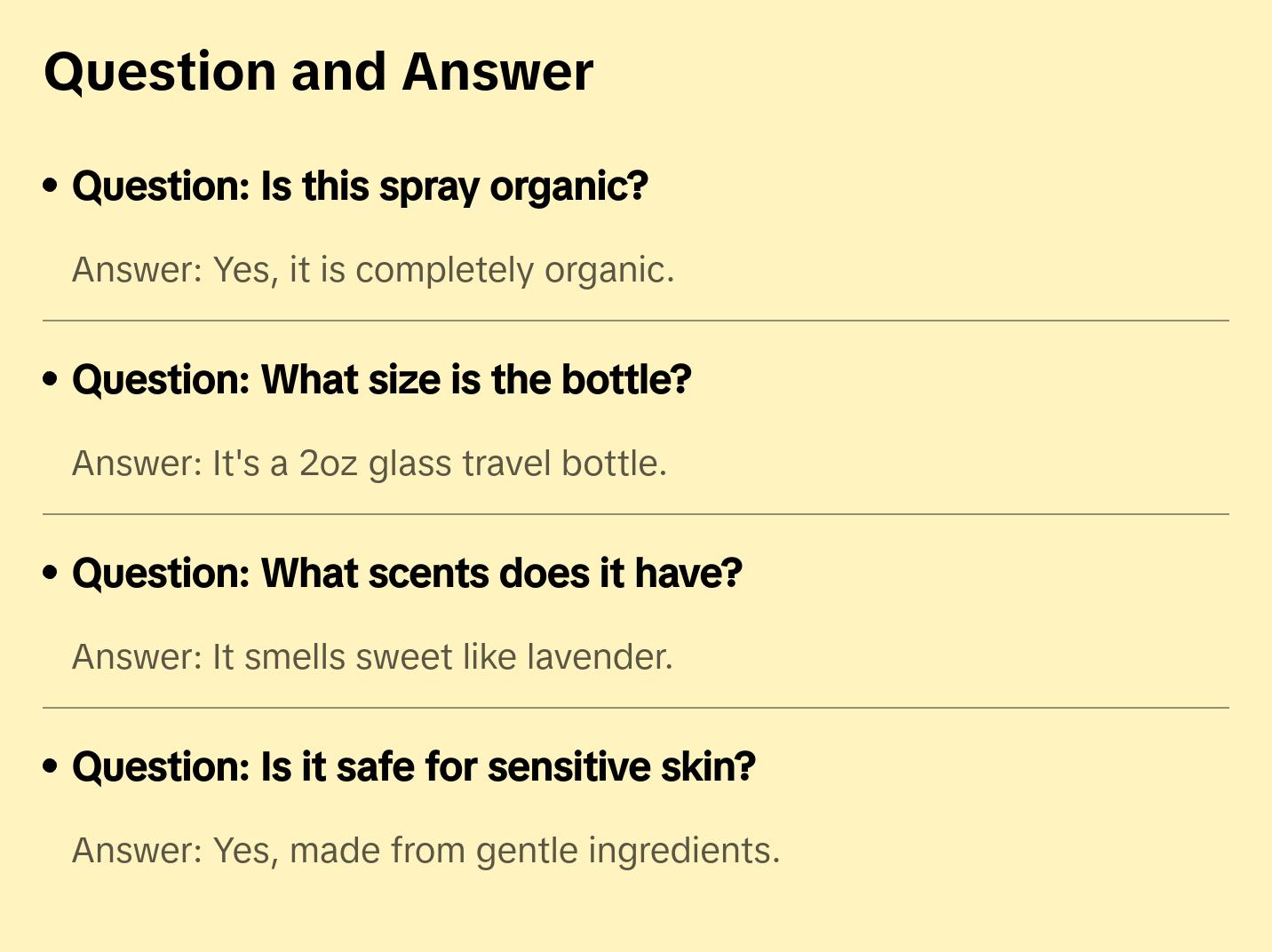Click the "2oz" text in the bottle answer

pos(328,464)
